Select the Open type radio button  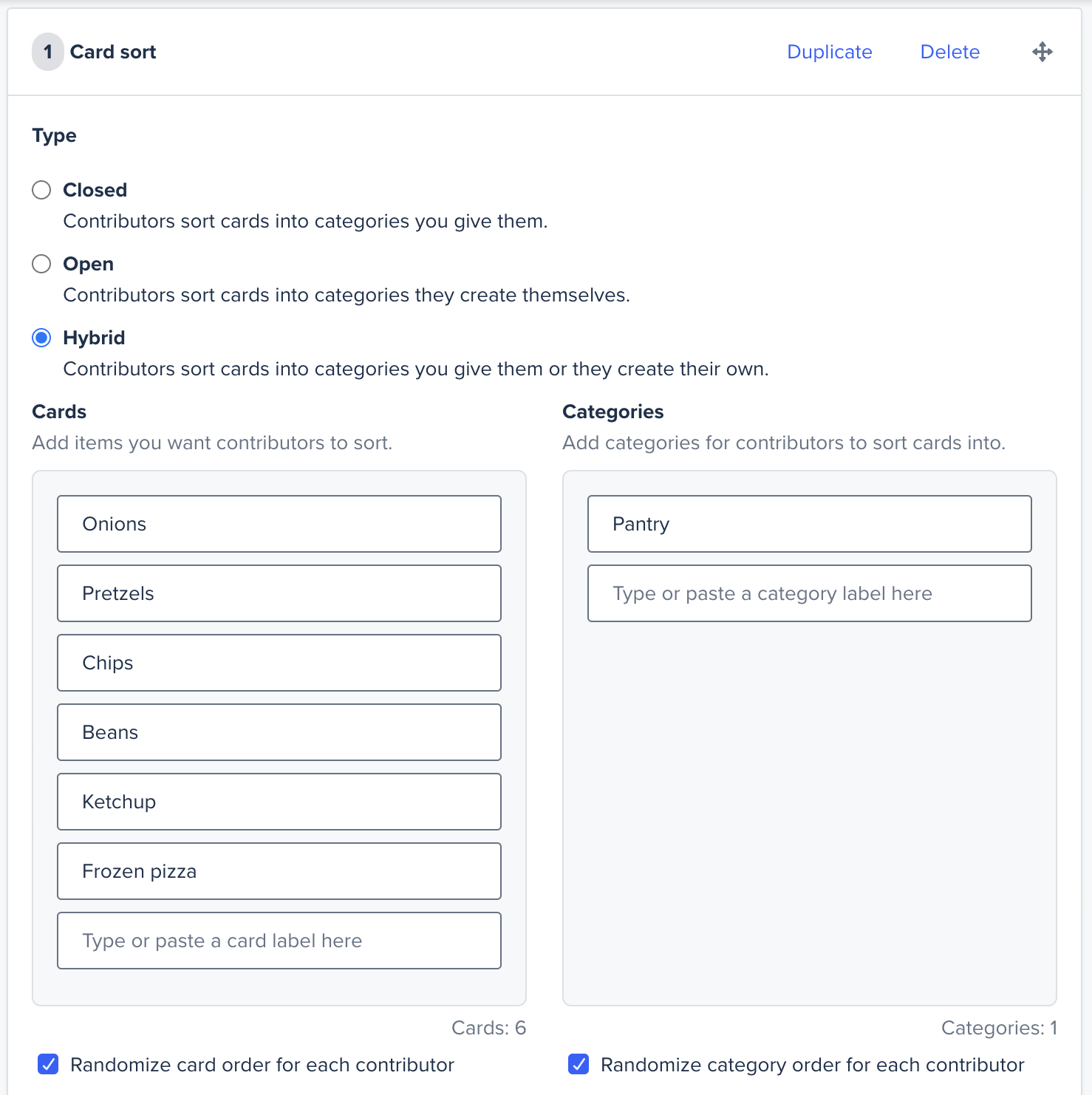[x=41, y=264]
